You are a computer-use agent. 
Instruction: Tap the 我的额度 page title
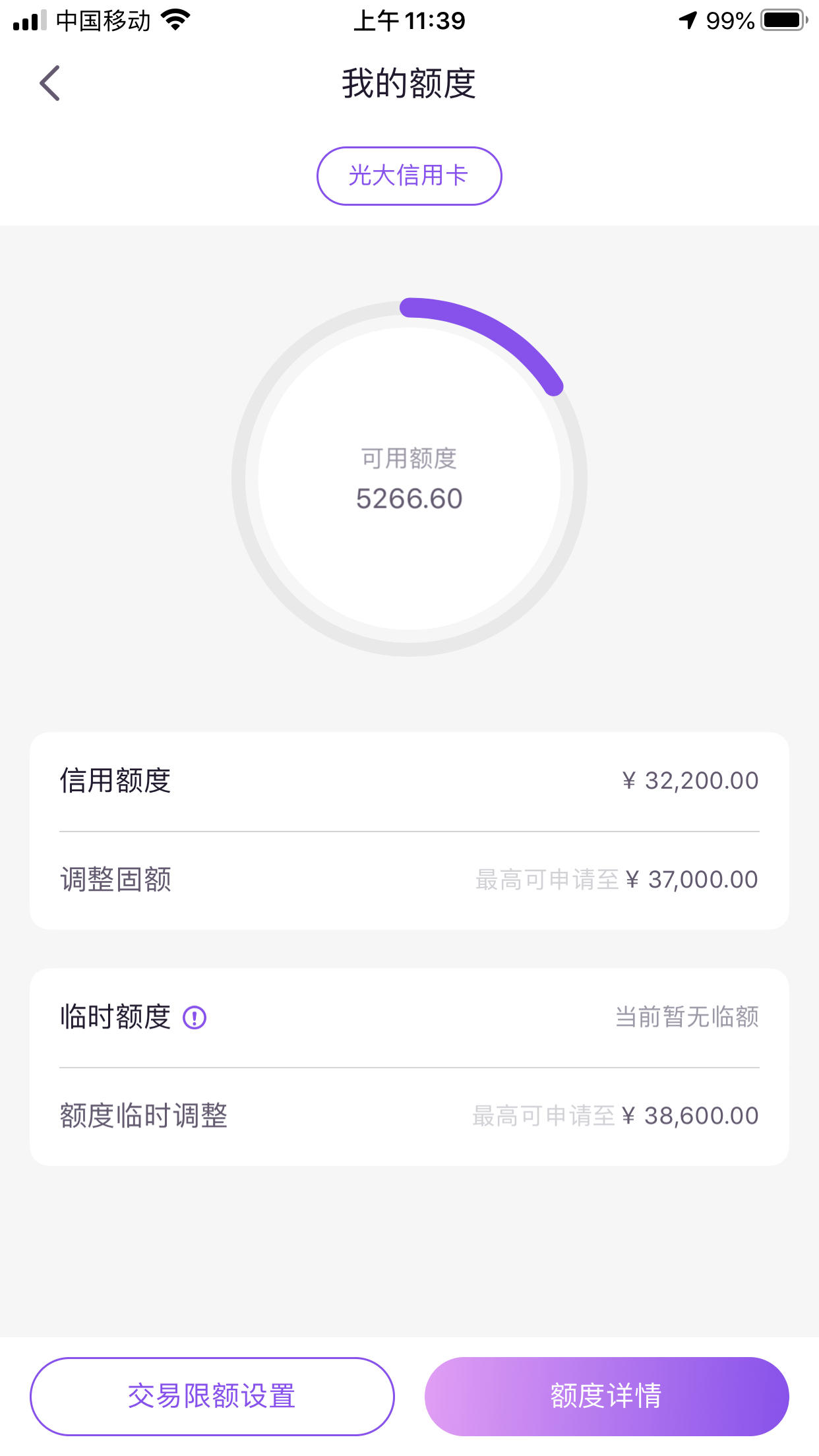[x=409, y=83]
